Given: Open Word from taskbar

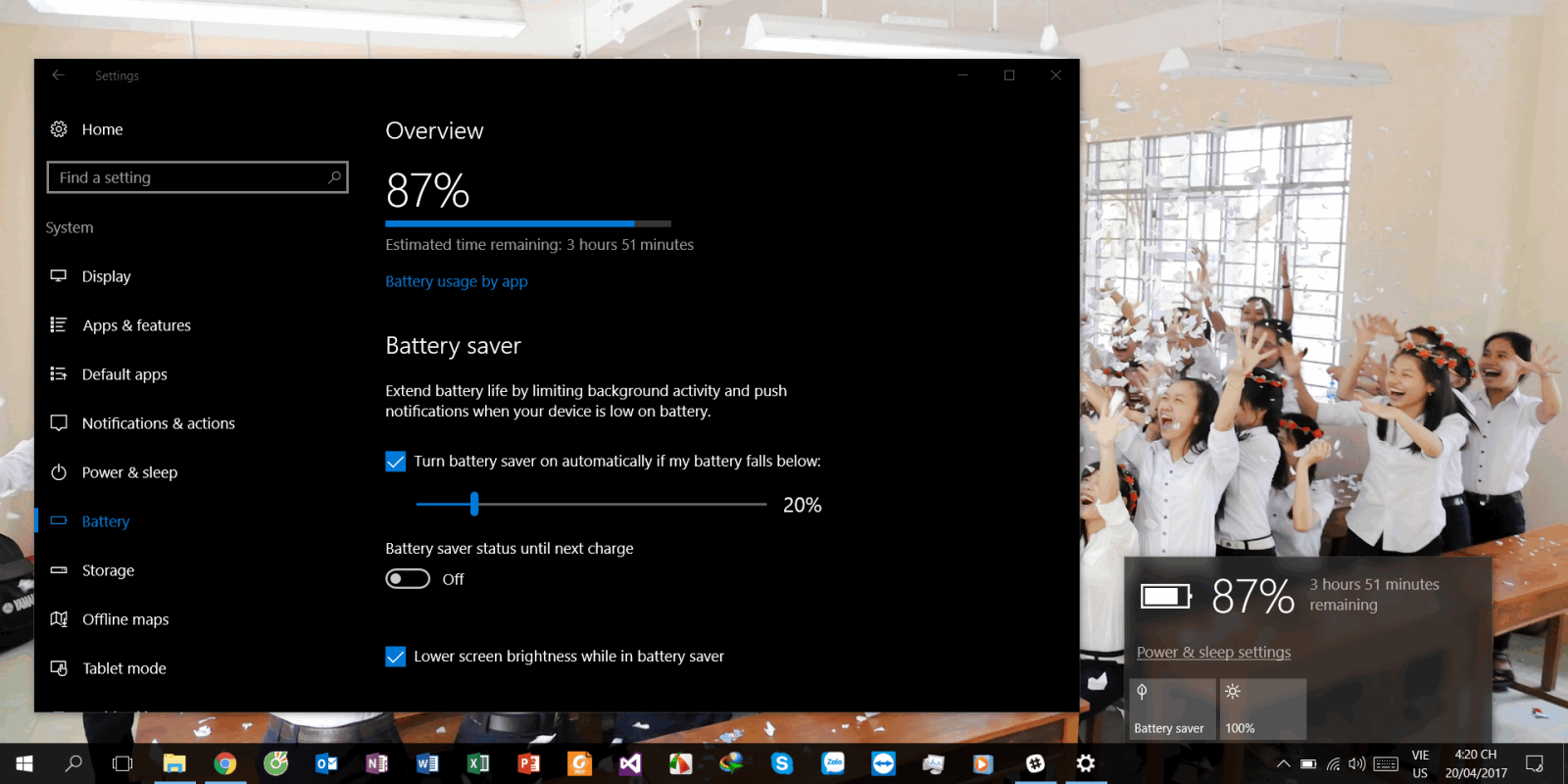Looking at the screenshot, I should pyautogui.click(x=427, y=763).
